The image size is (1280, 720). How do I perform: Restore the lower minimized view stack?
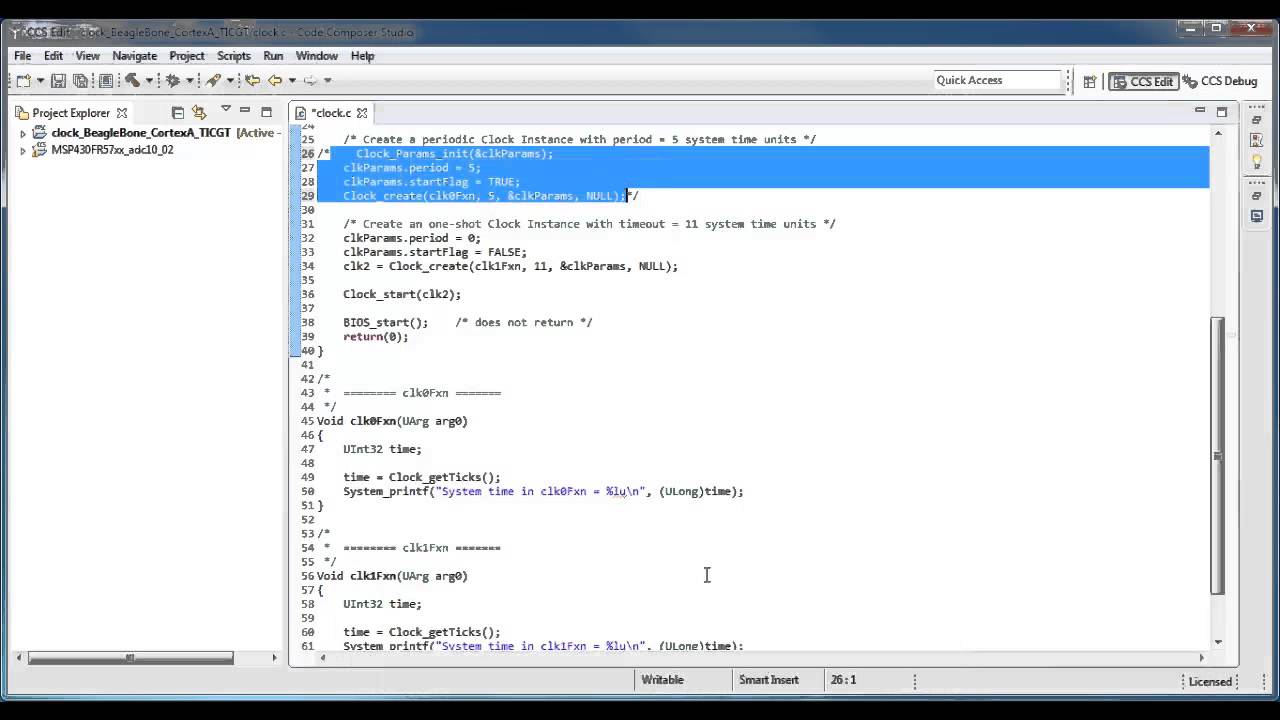tap(1257, 196)
